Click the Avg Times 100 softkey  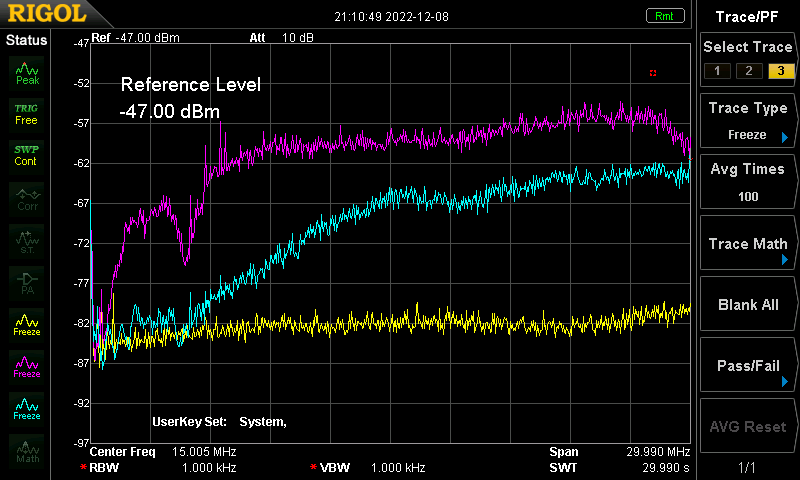click(x=747, y=182)
